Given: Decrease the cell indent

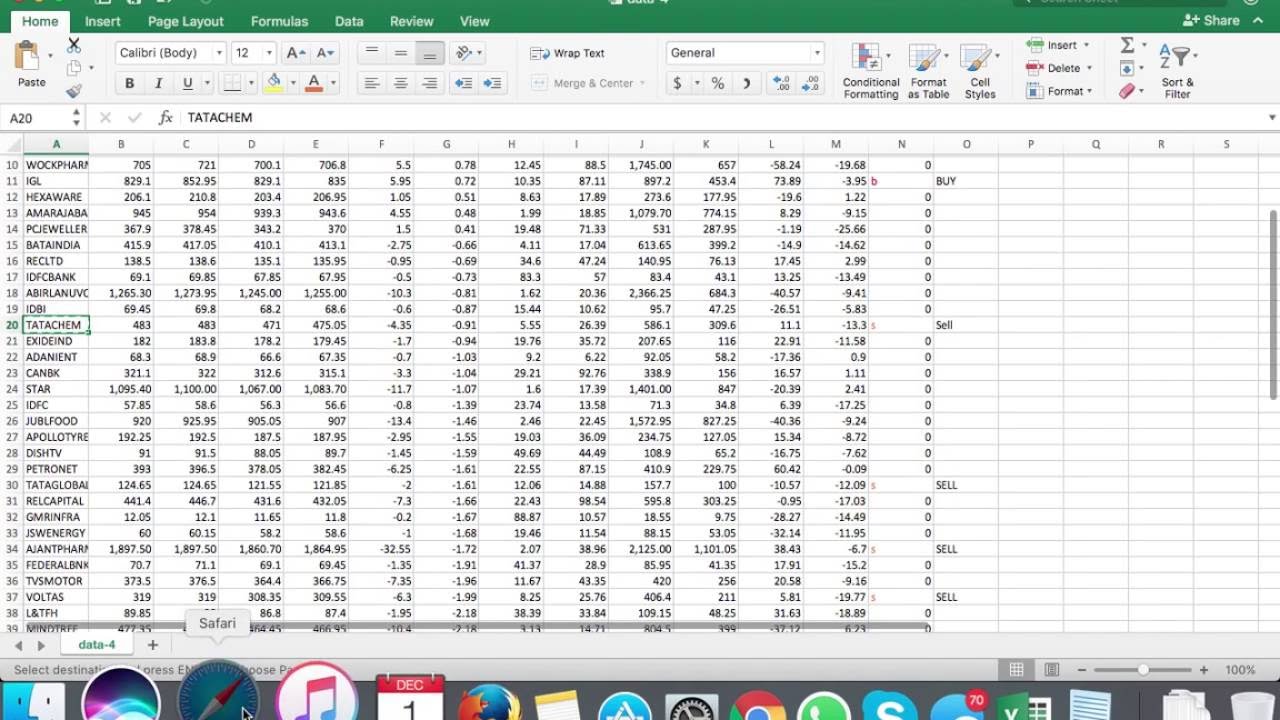Looking at the screenshot, I should 463,83.
